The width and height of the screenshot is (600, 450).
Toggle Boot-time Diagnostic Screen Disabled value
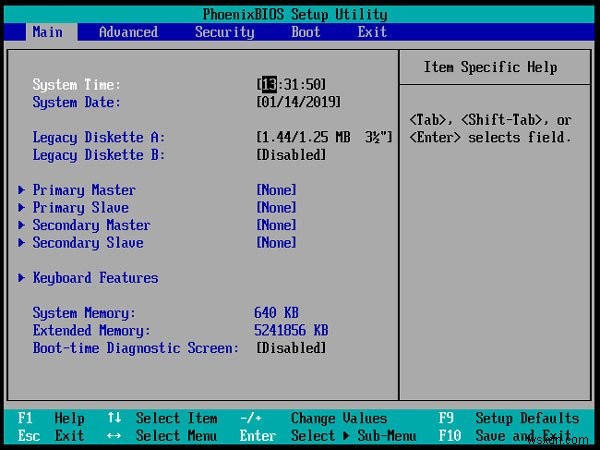(291, 348)
